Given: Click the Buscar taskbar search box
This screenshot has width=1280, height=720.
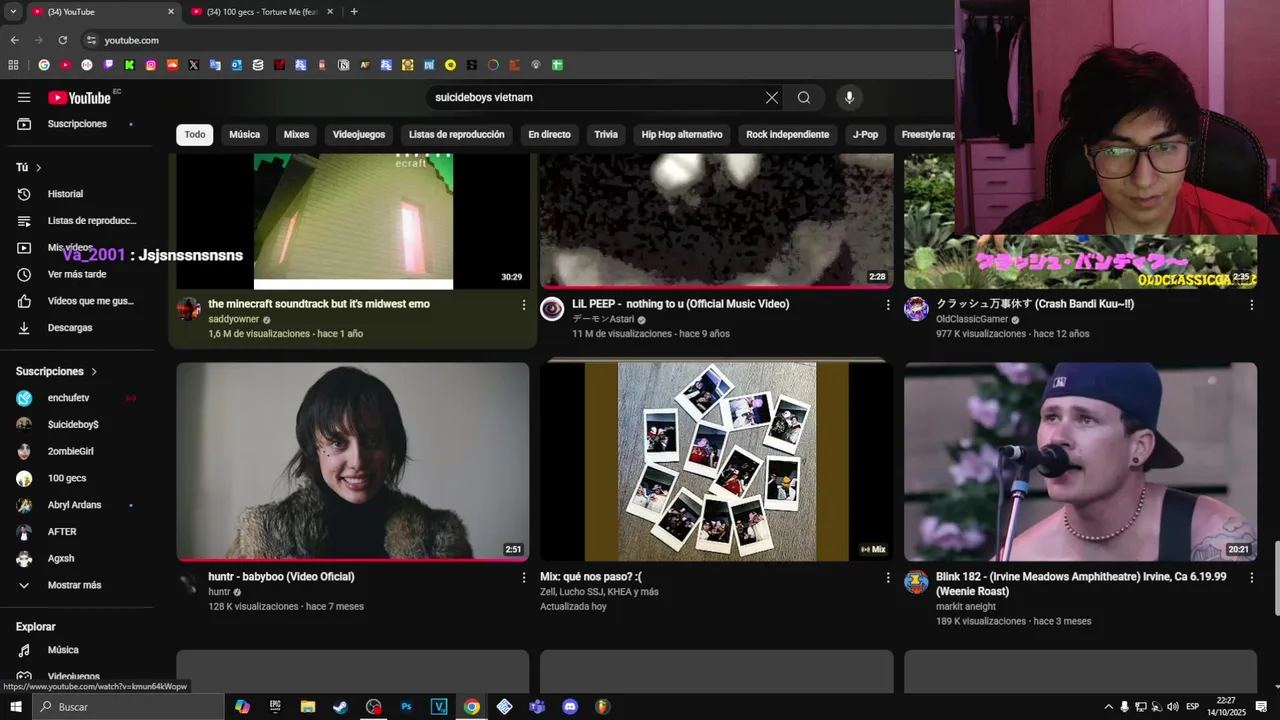Looking at the screenshot, I should 128,707.
